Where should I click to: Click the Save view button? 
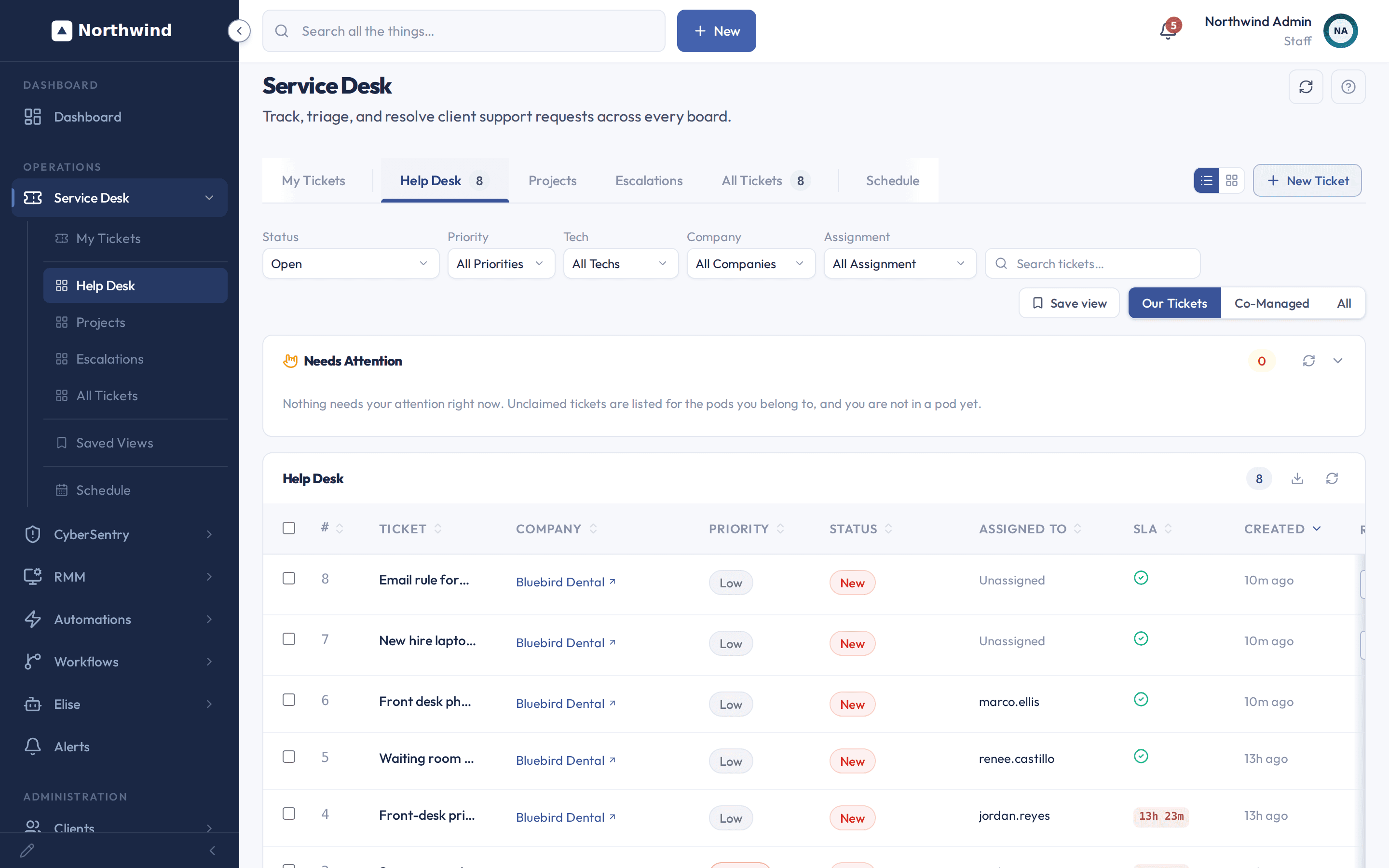point(1069,303)
